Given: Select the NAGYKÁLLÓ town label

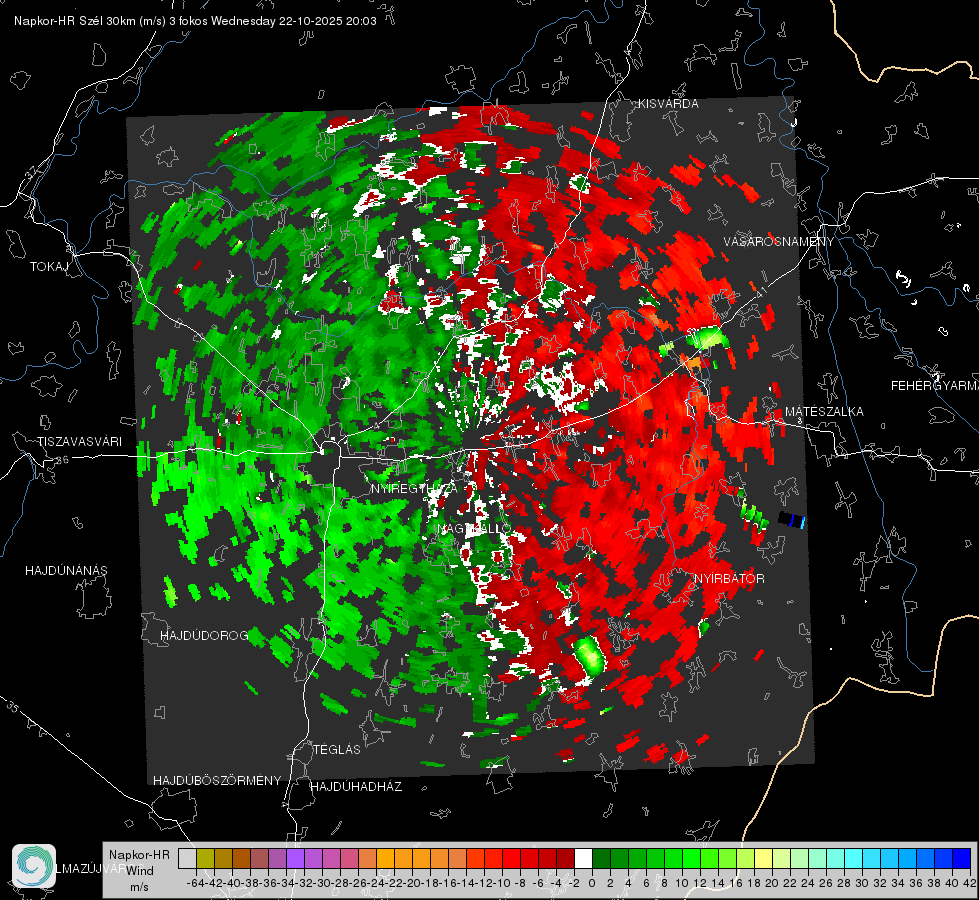Looking at the screenshot, I should [x=475, y=529].
